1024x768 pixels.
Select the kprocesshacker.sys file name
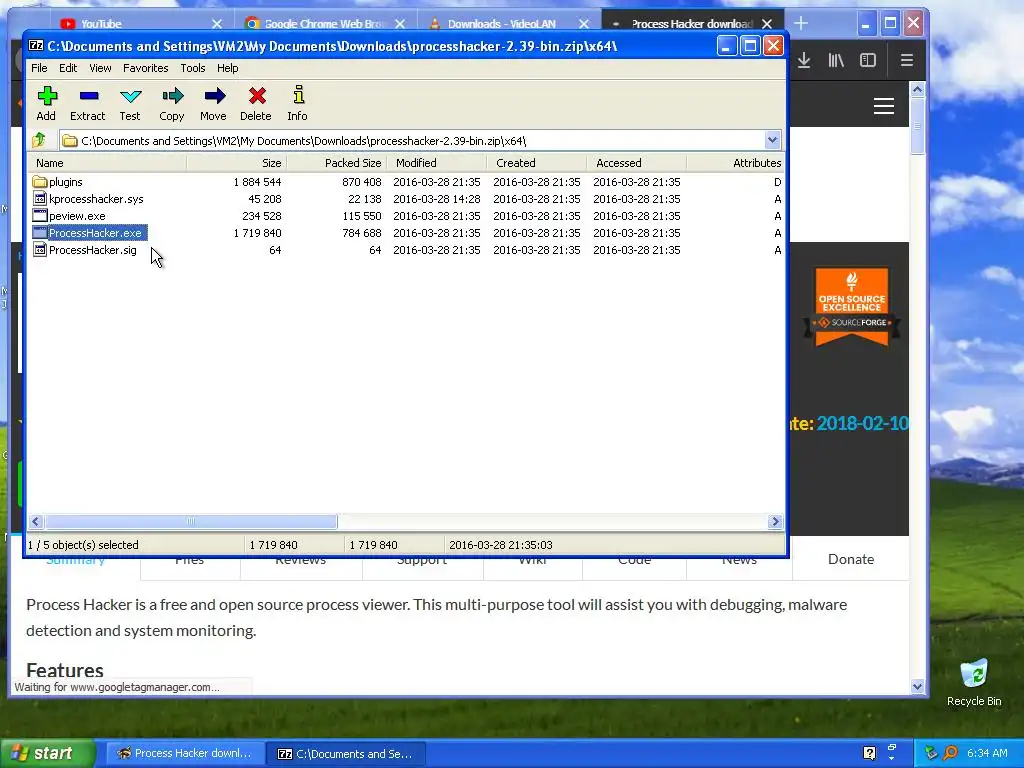(x=96, y=199)
